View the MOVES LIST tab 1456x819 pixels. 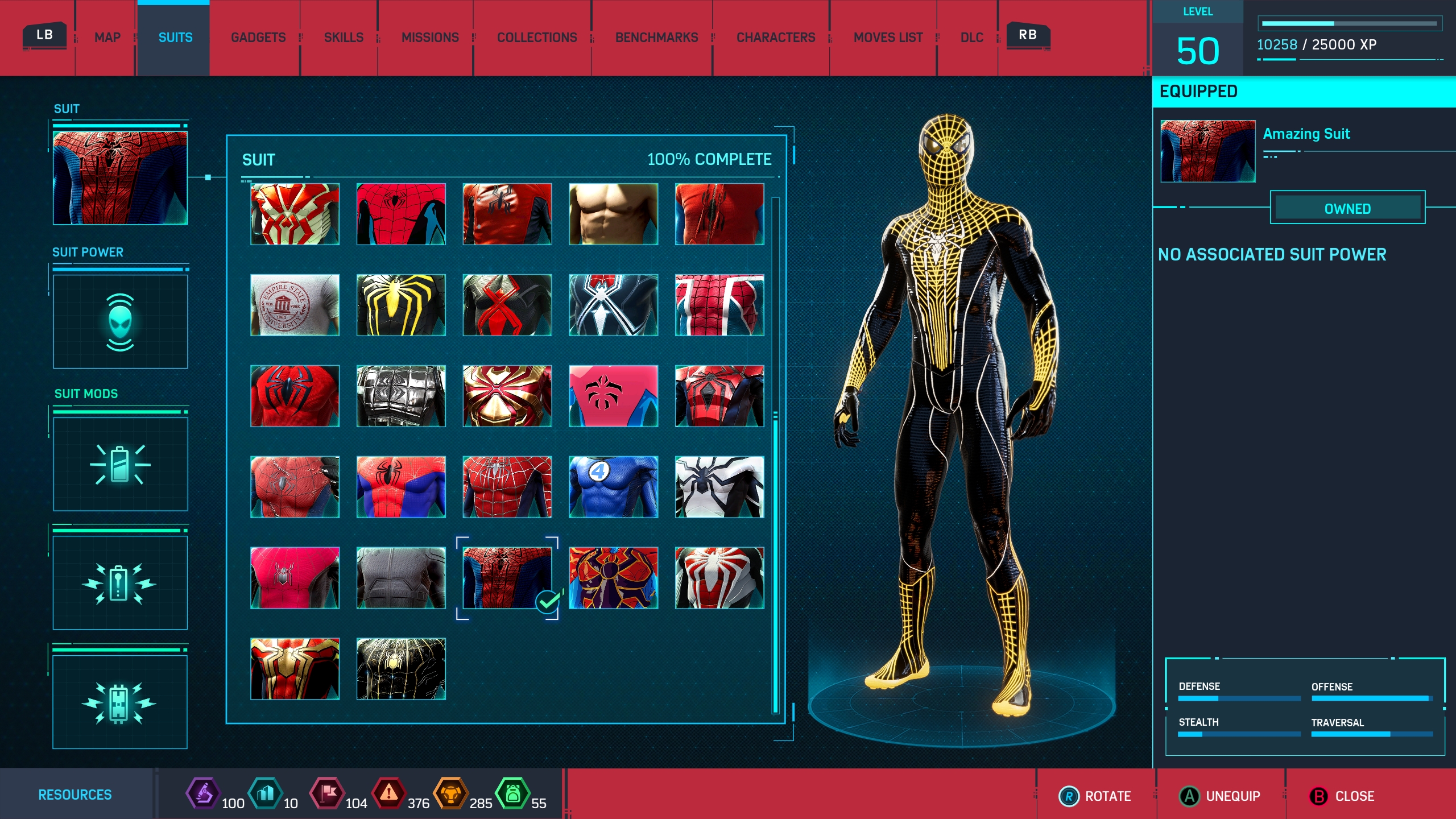point(888,38)
